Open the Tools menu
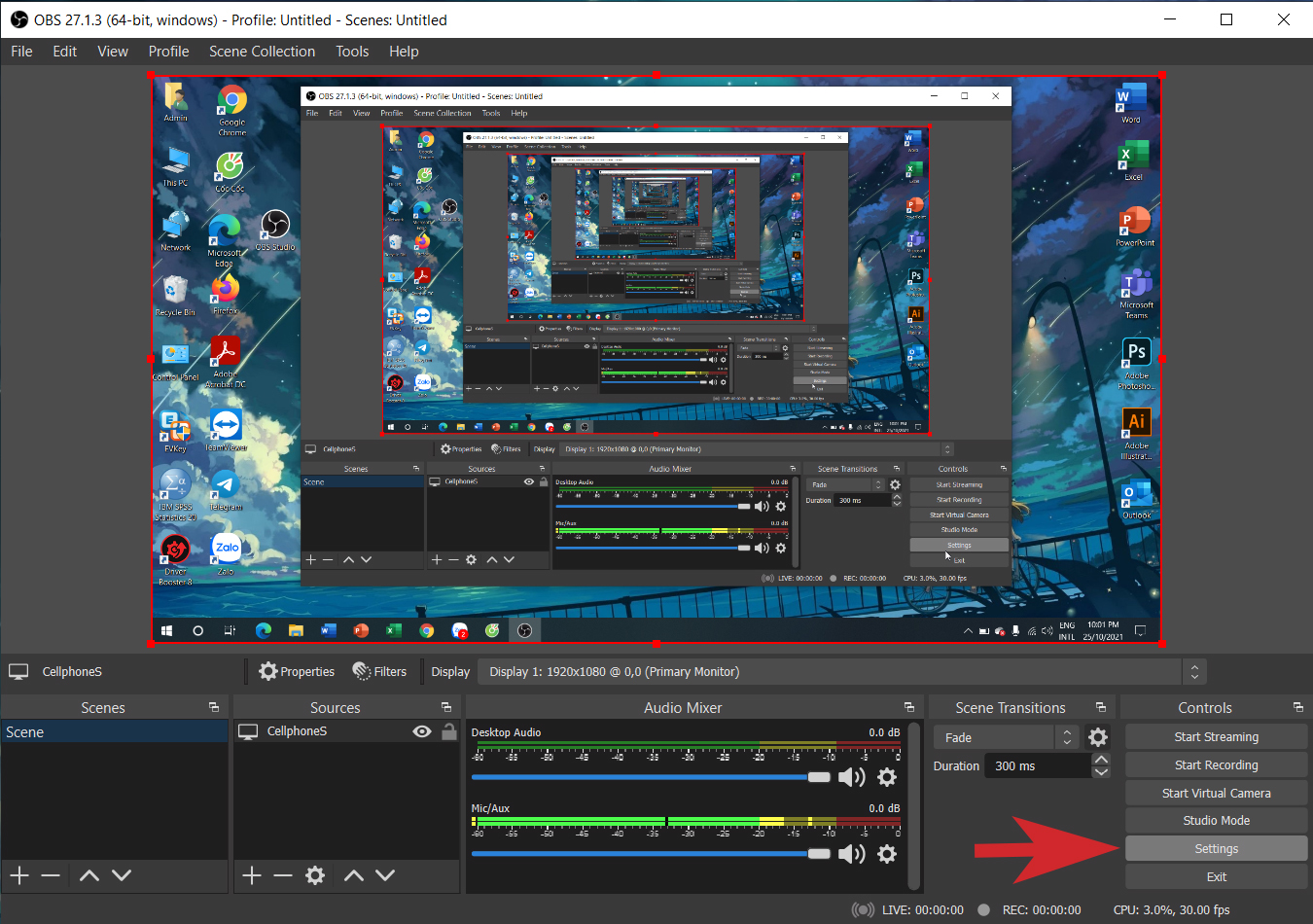 click(352, 51)
